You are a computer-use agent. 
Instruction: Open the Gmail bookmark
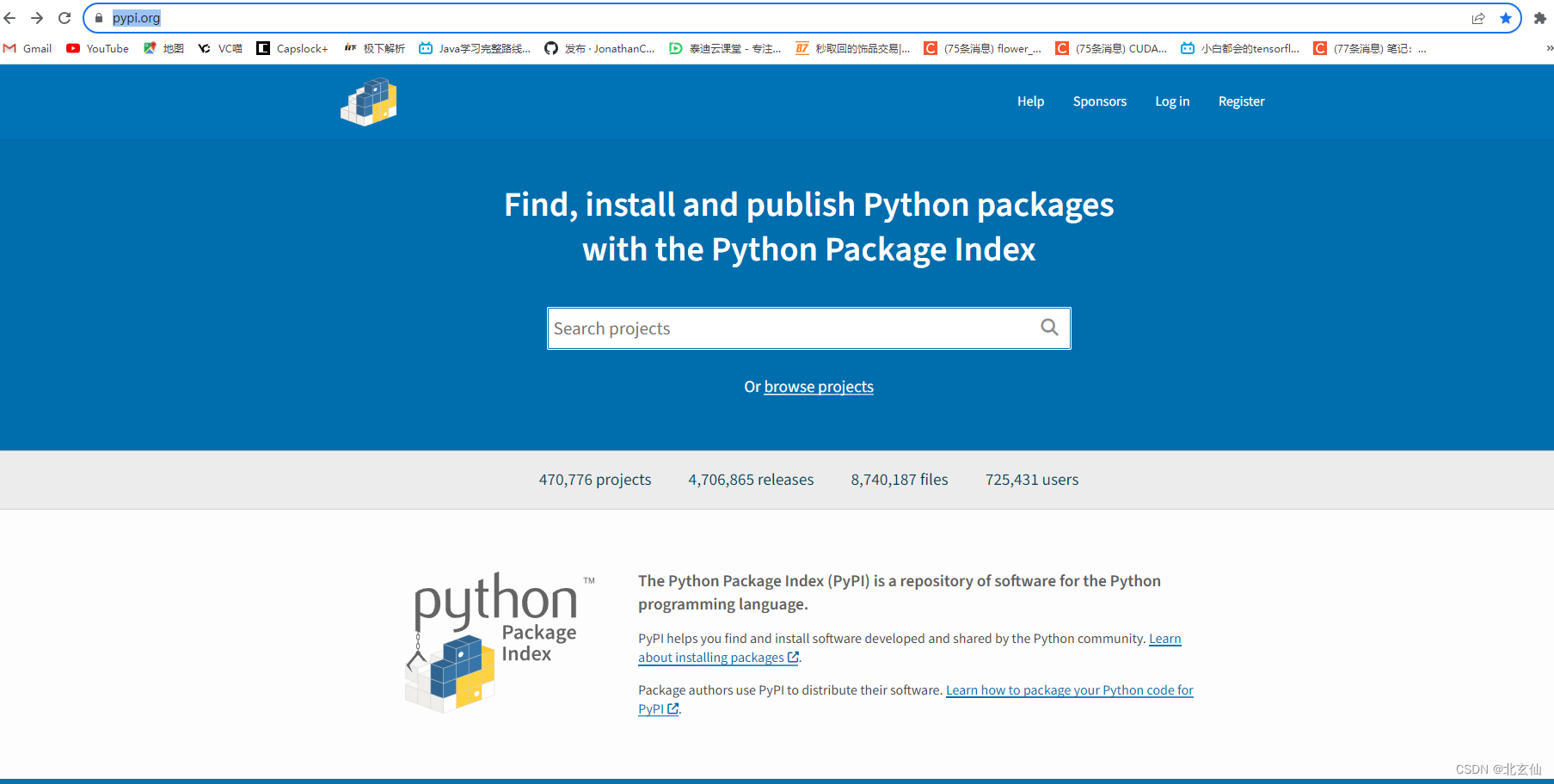28,48
